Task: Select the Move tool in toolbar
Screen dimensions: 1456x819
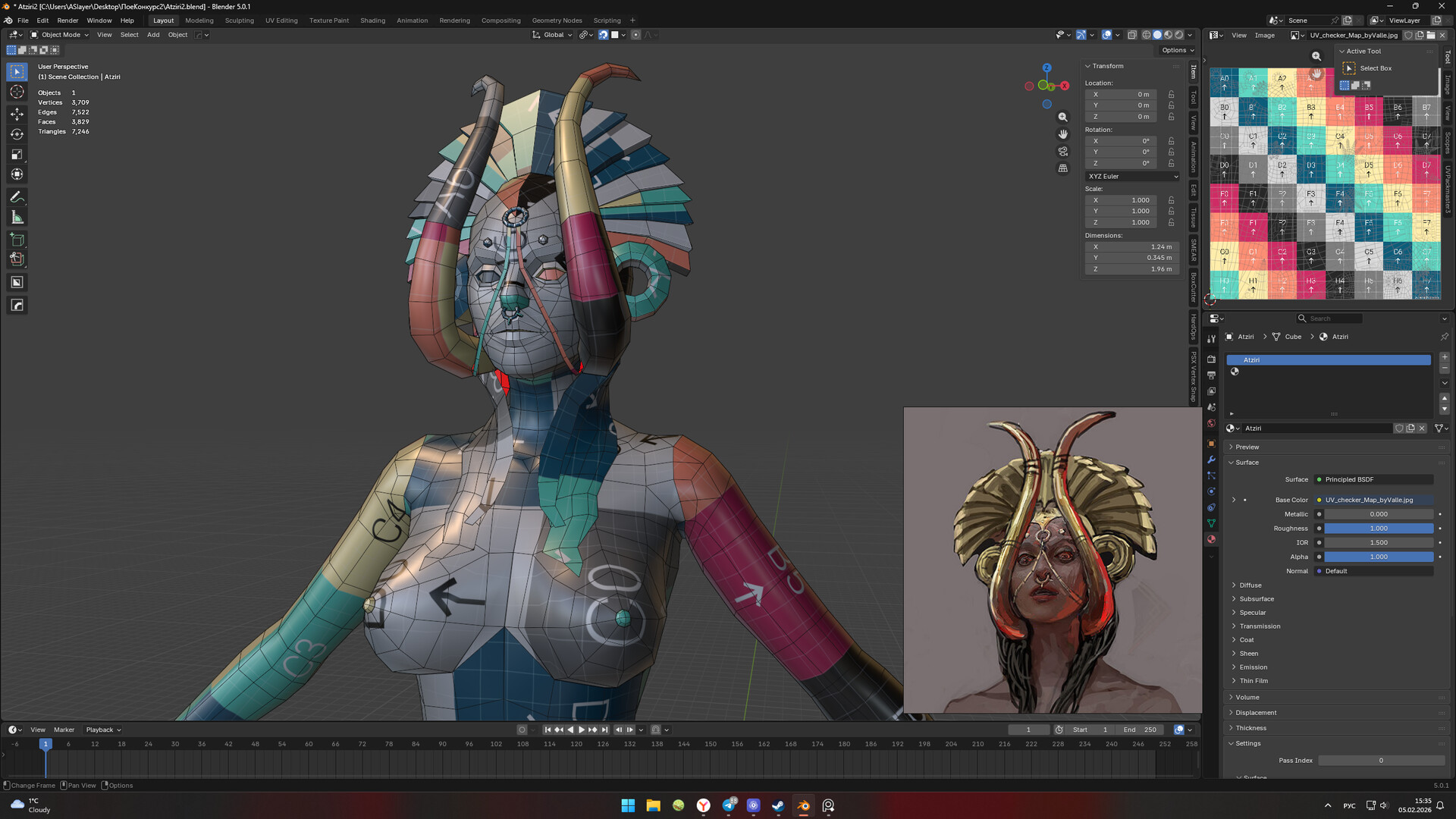Action: (x=17, y=114)
